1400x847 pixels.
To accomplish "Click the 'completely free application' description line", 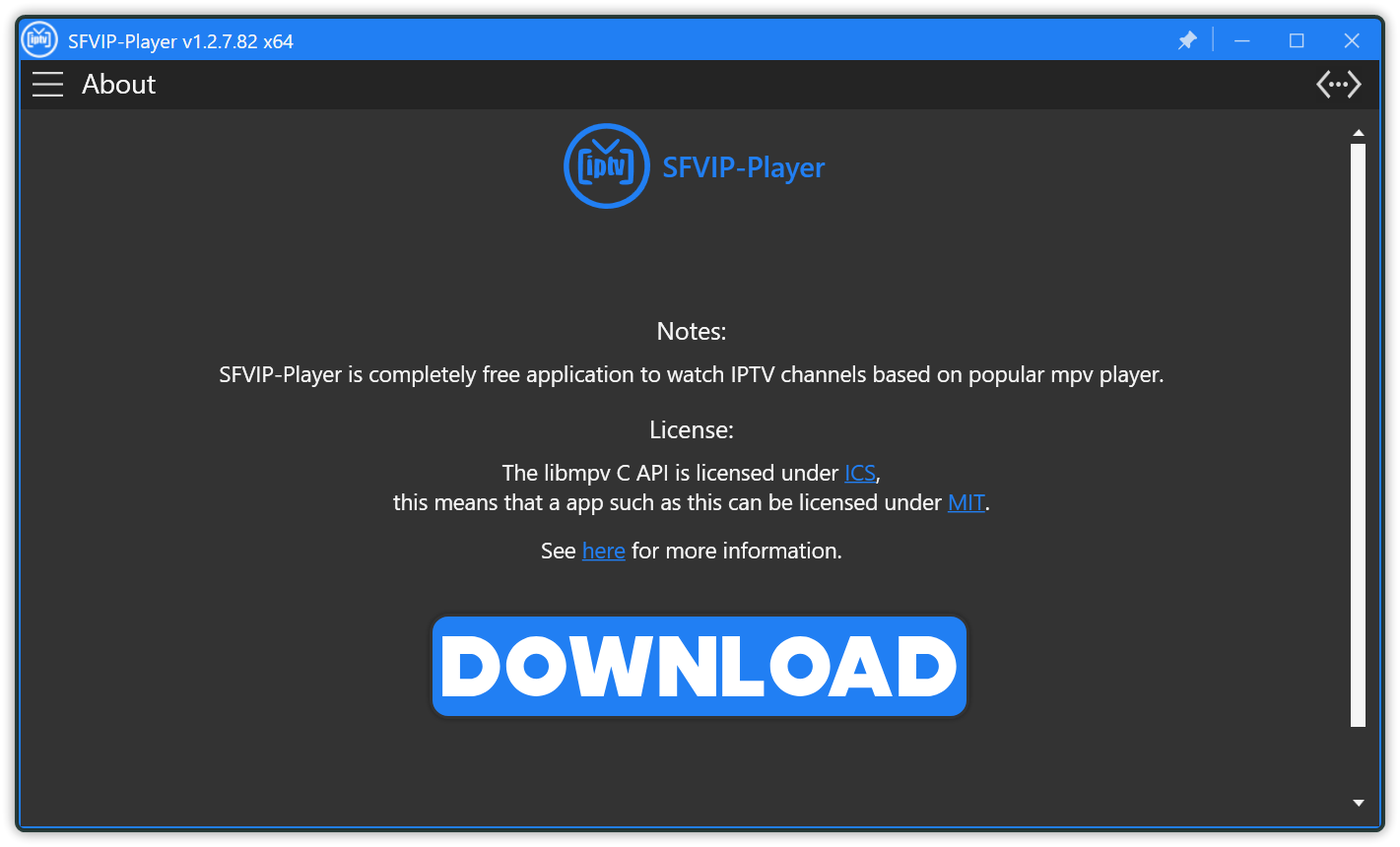I will (x=692, y=375).
